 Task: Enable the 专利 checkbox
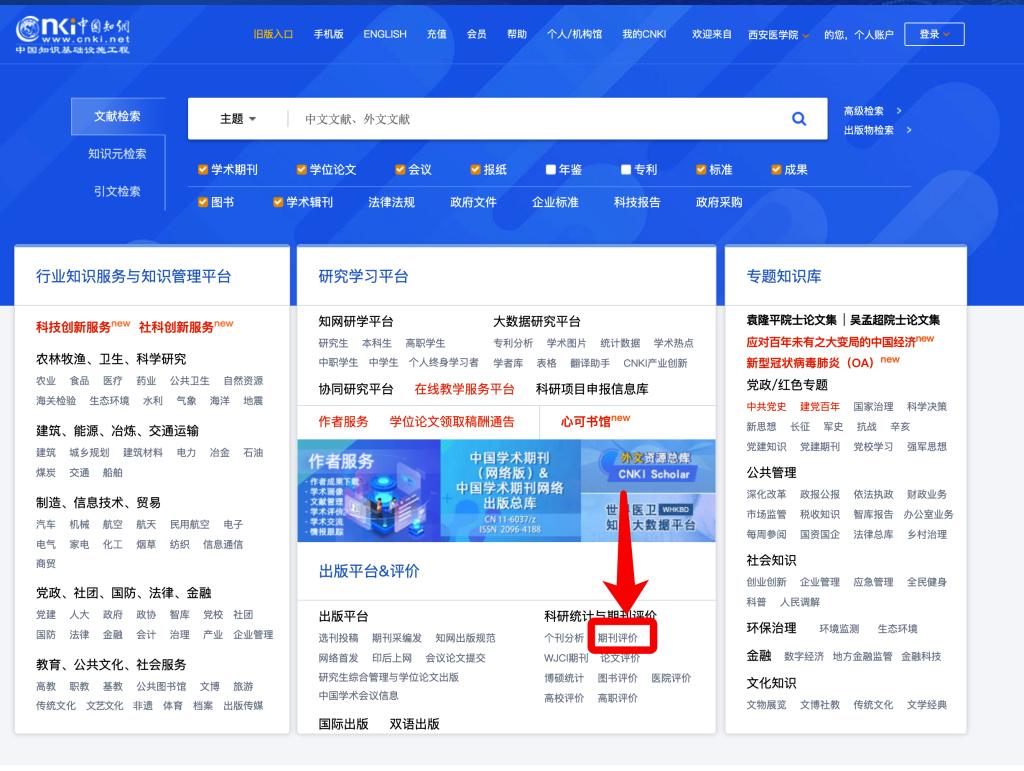pos(626,170)
